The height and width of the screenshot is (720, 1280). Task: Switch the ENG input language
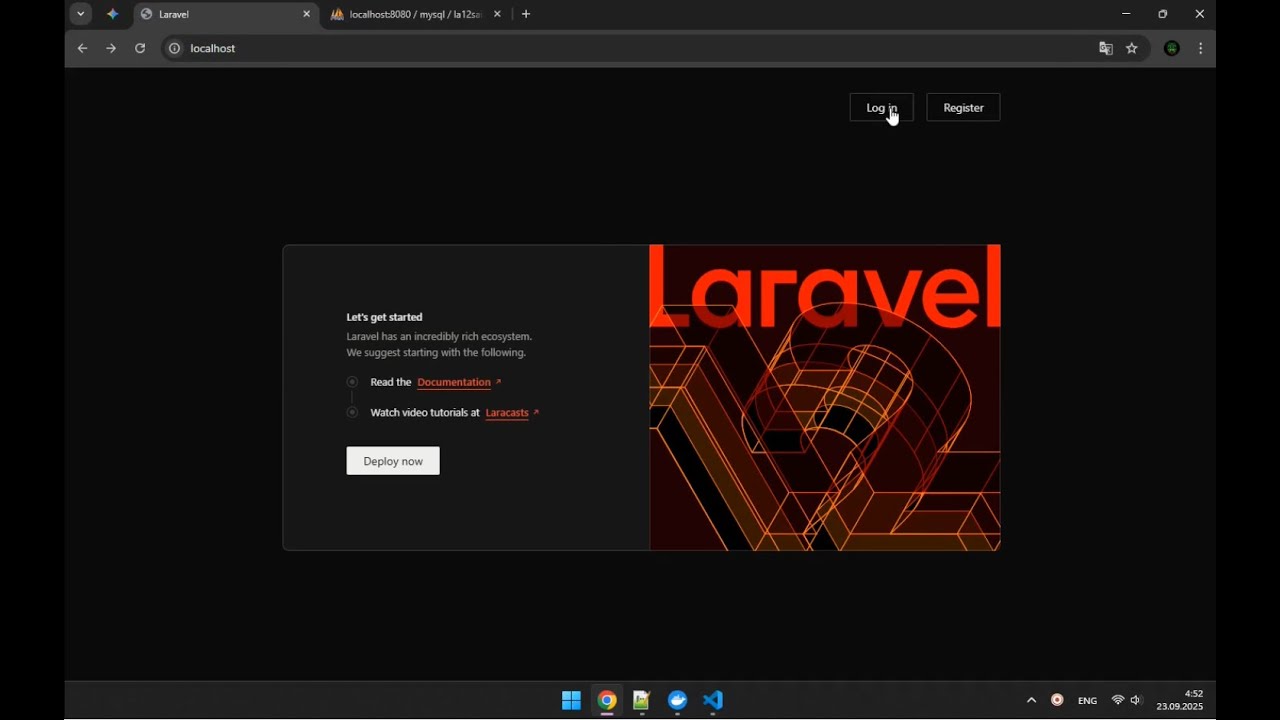(1088, 701)
